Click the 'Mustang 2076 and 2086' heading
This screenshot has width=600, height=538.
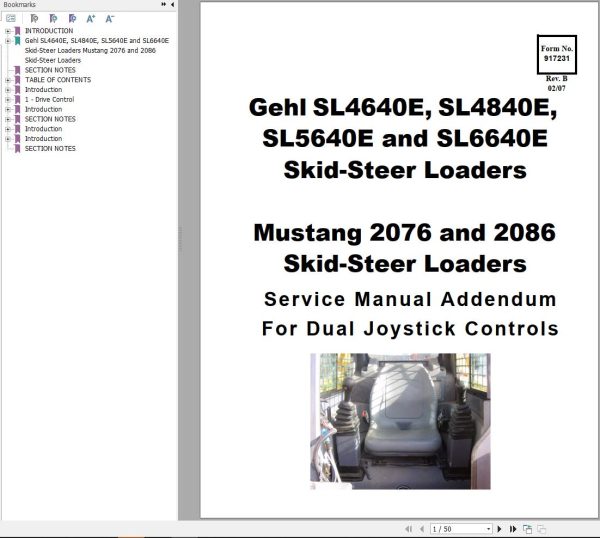click(404, 232)
